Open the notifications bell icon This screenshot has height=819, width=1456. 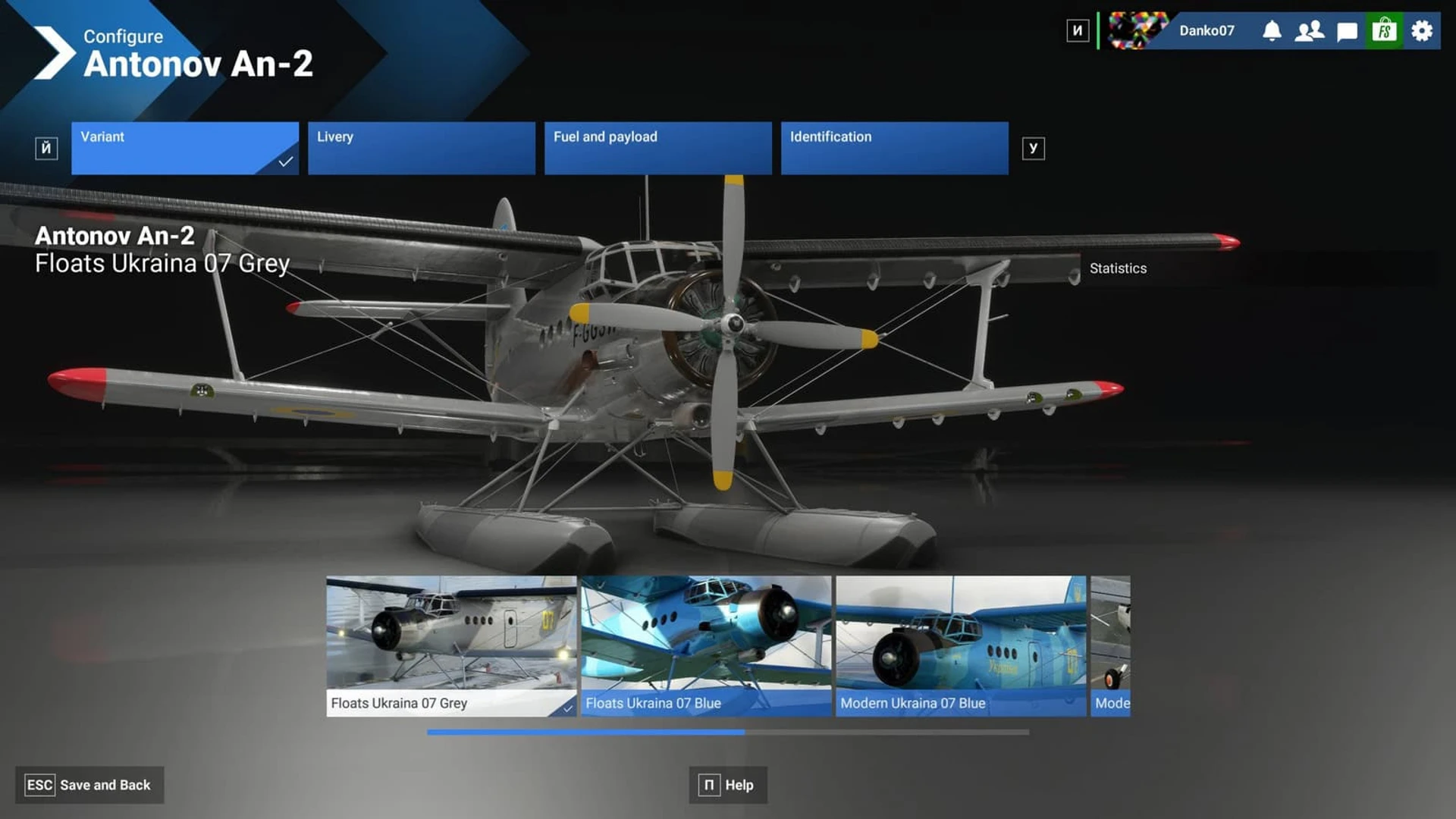(x=1272, y=31)
